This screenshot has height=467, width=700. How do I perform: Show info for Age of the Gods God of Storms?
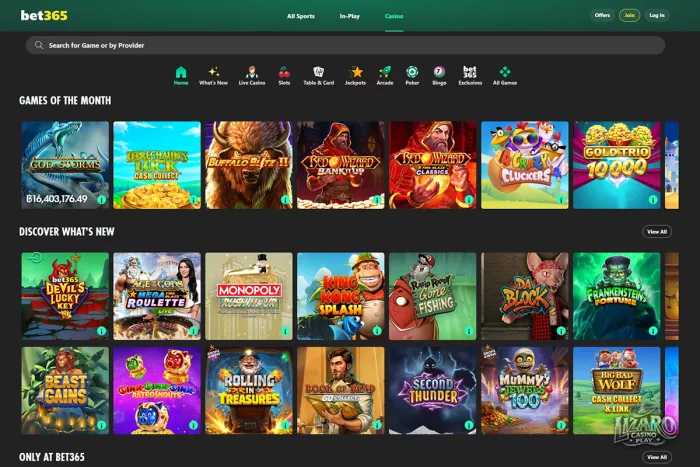[102, 200]
